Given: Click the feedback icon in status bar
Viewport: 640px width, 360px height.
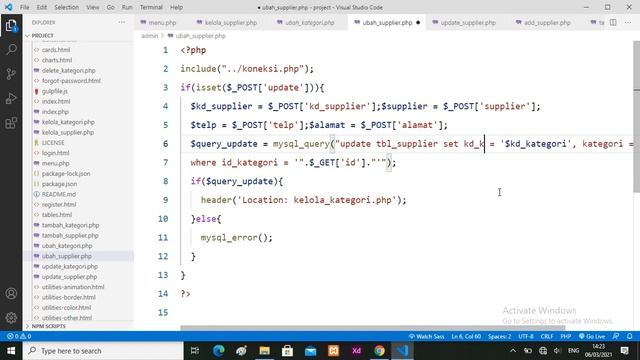Looking at the screenshot, I should pos(616,336).
